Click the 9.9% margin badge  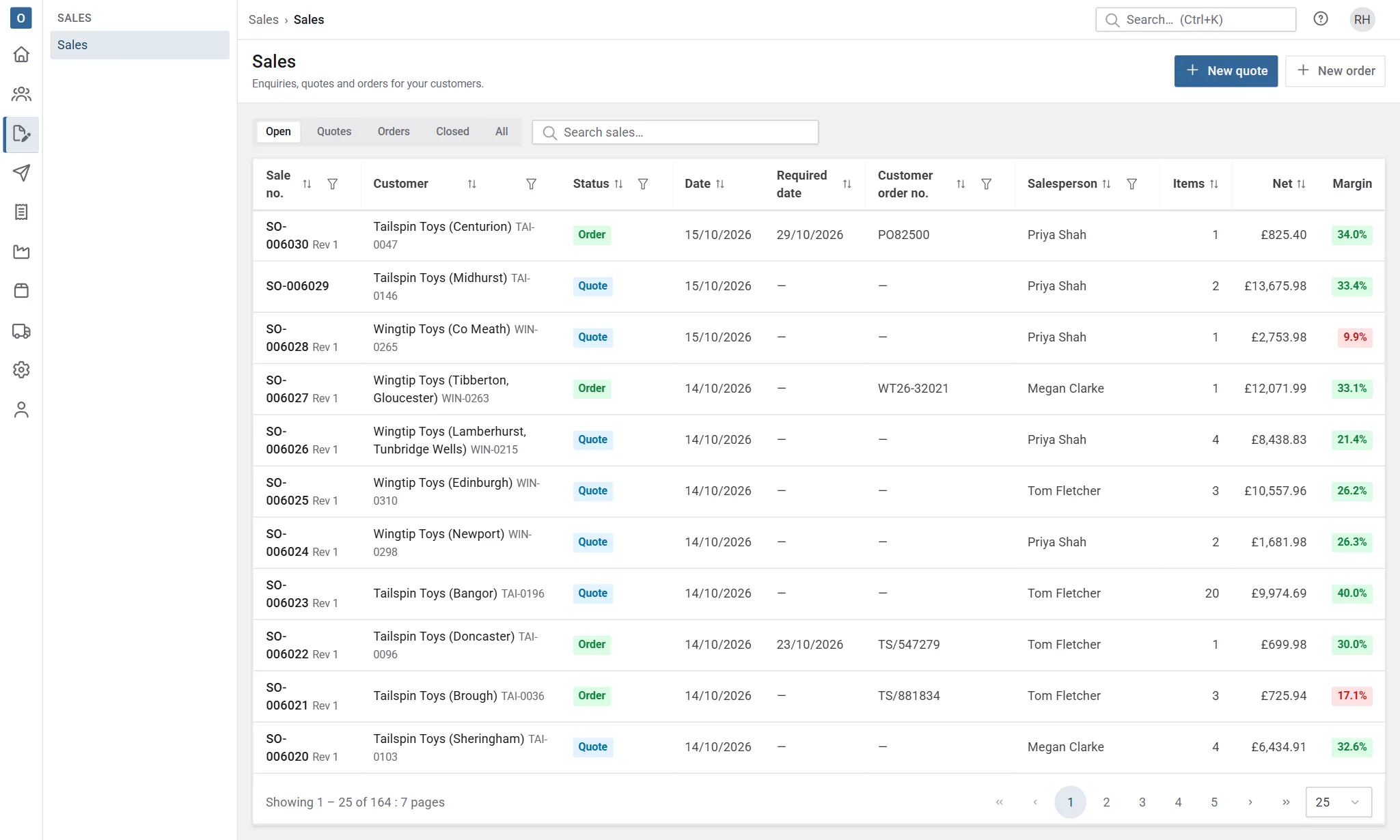pyautogui.click(x=1354, y=337)
